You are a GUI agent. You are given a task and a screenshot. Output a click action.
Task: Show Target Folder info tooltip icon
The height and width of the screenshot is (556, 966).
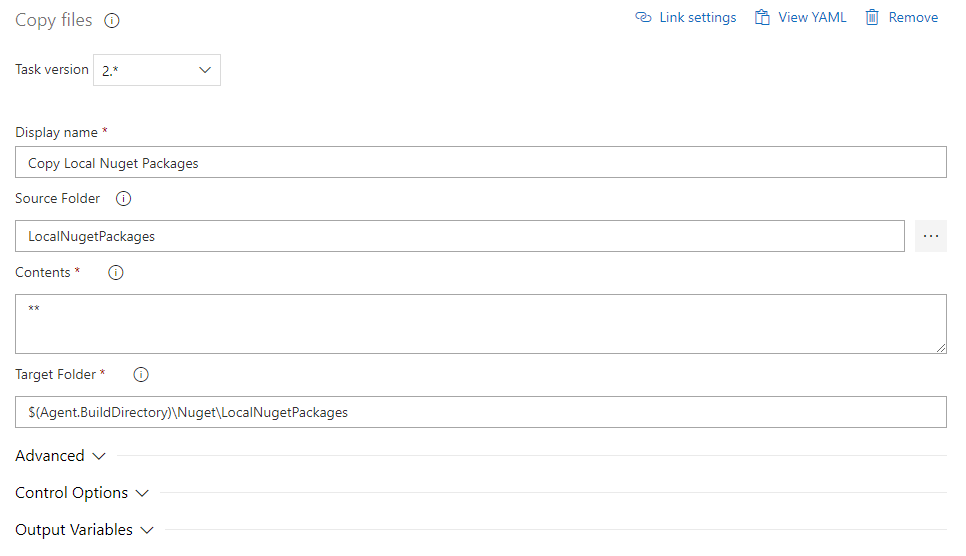(141, 374)
